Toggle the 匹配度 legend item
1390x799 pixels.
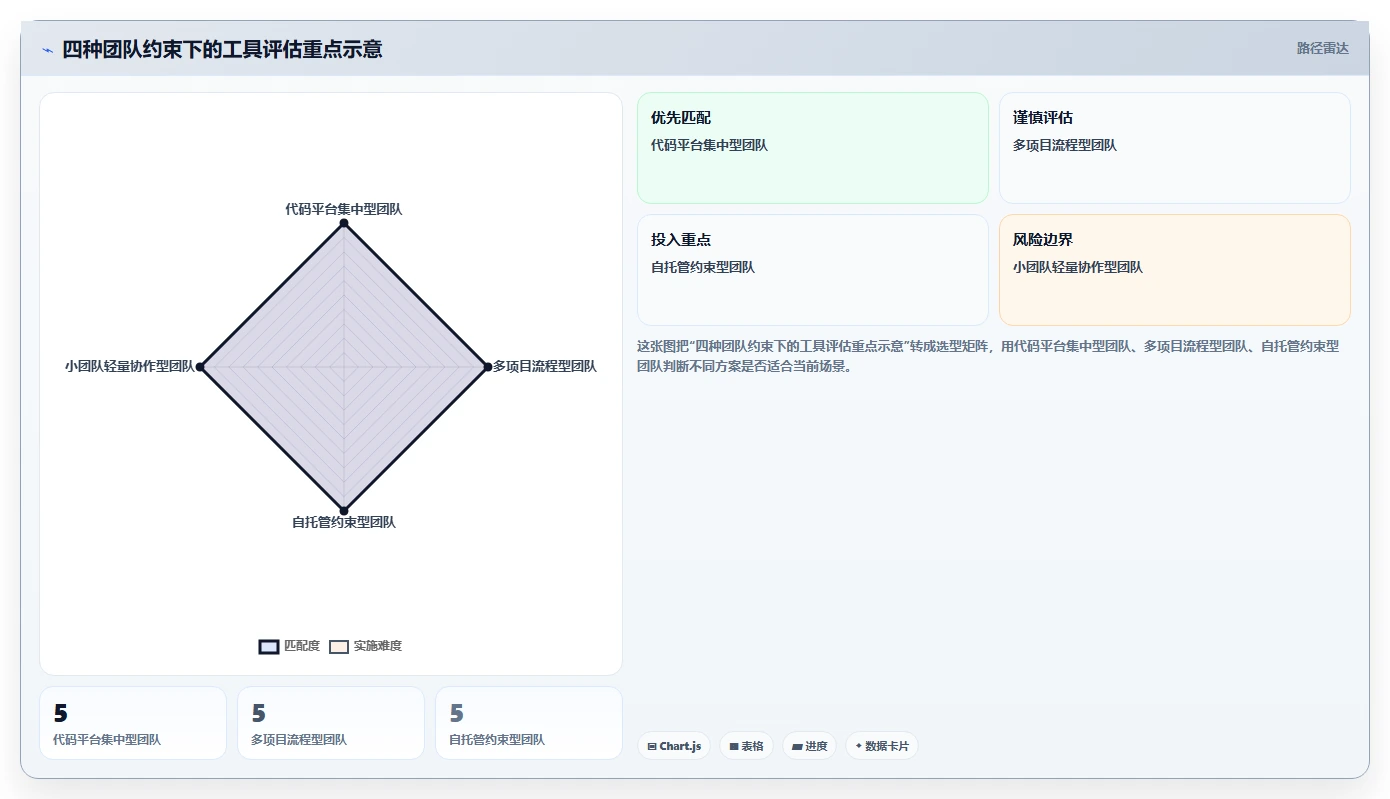289,646
